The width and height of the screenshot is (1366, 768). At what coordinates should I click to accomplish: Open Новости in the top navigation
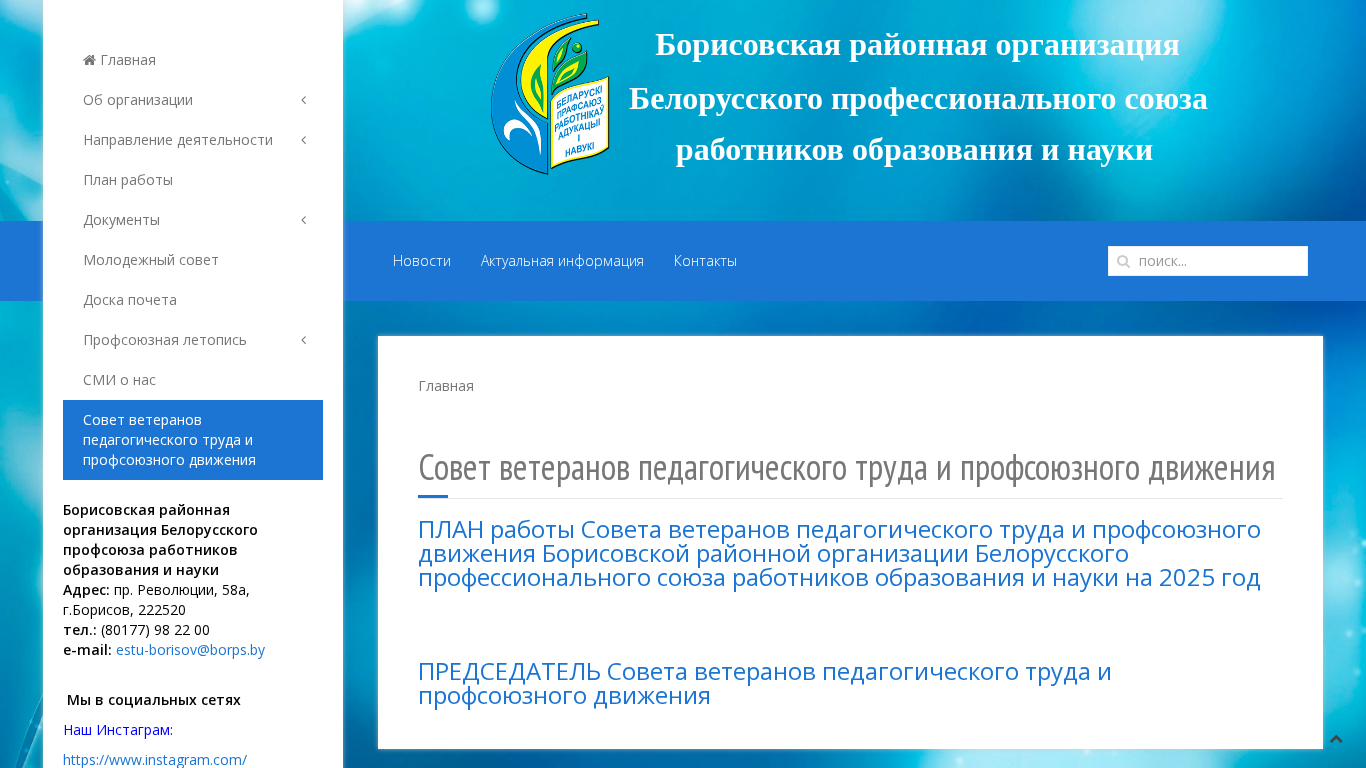pyautogui.click(x=422, y=261)
